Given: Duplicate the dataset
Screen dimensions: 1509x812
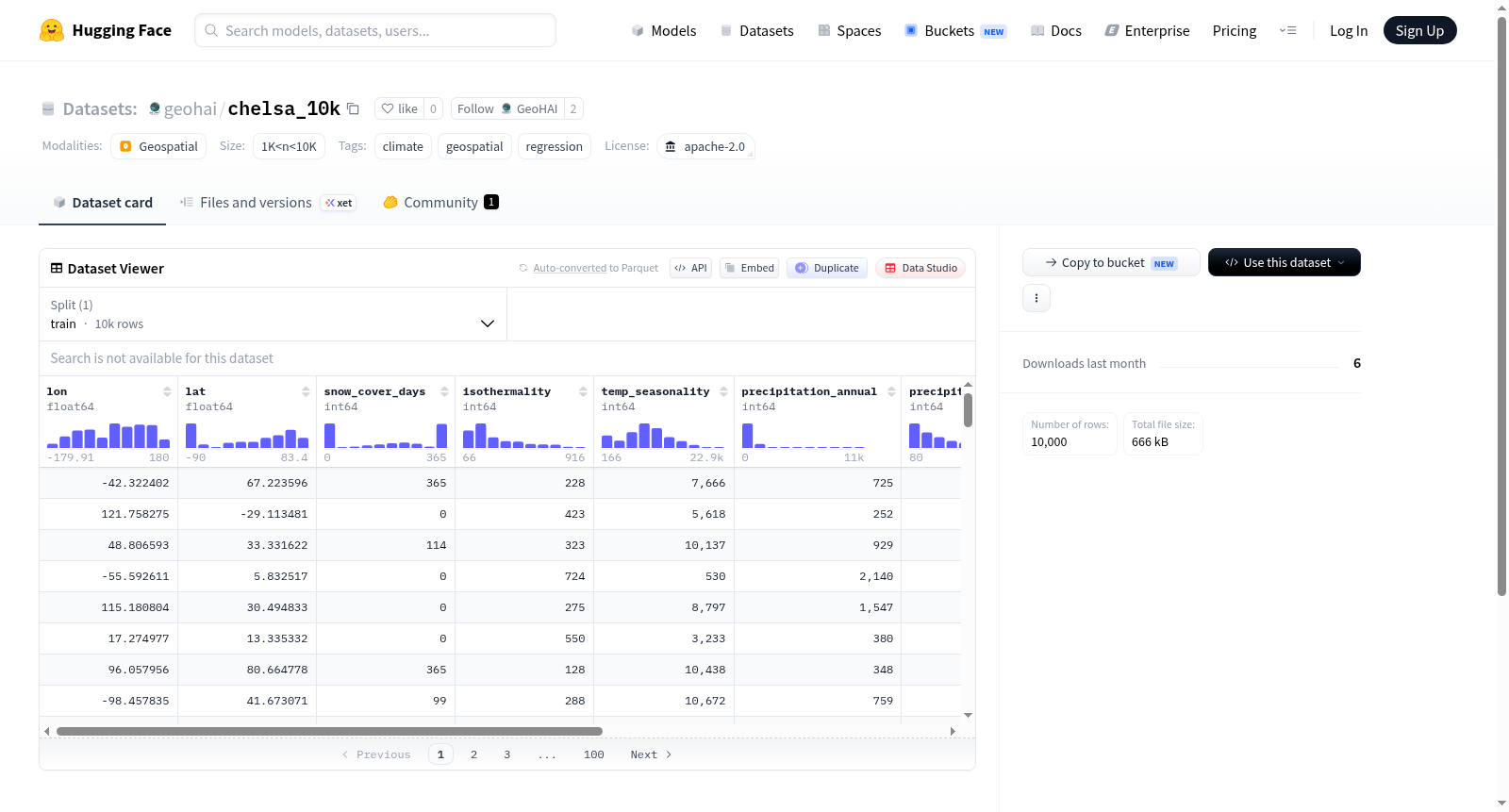Looking at the screenshot, I should coord(826,268).
